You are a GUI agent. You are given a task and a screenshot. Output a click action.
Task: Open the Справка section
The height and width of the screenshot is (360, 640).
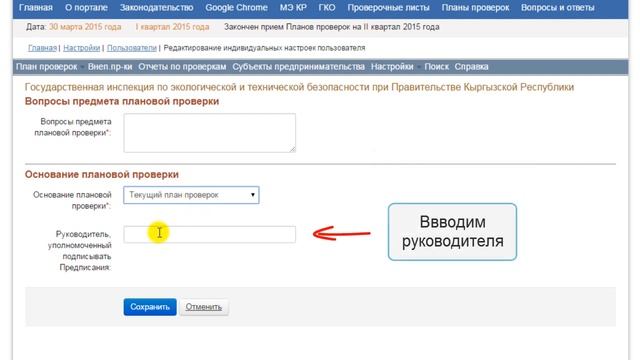pyautogui.click(x=471, y=67)
